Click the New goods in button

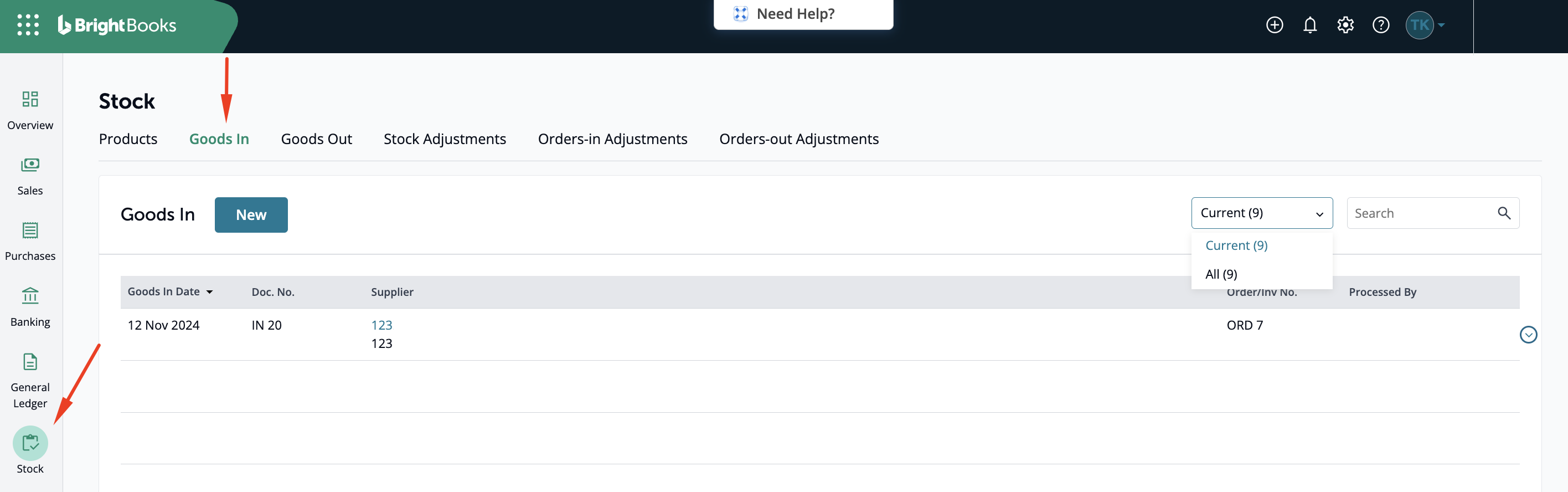(251, 214)
